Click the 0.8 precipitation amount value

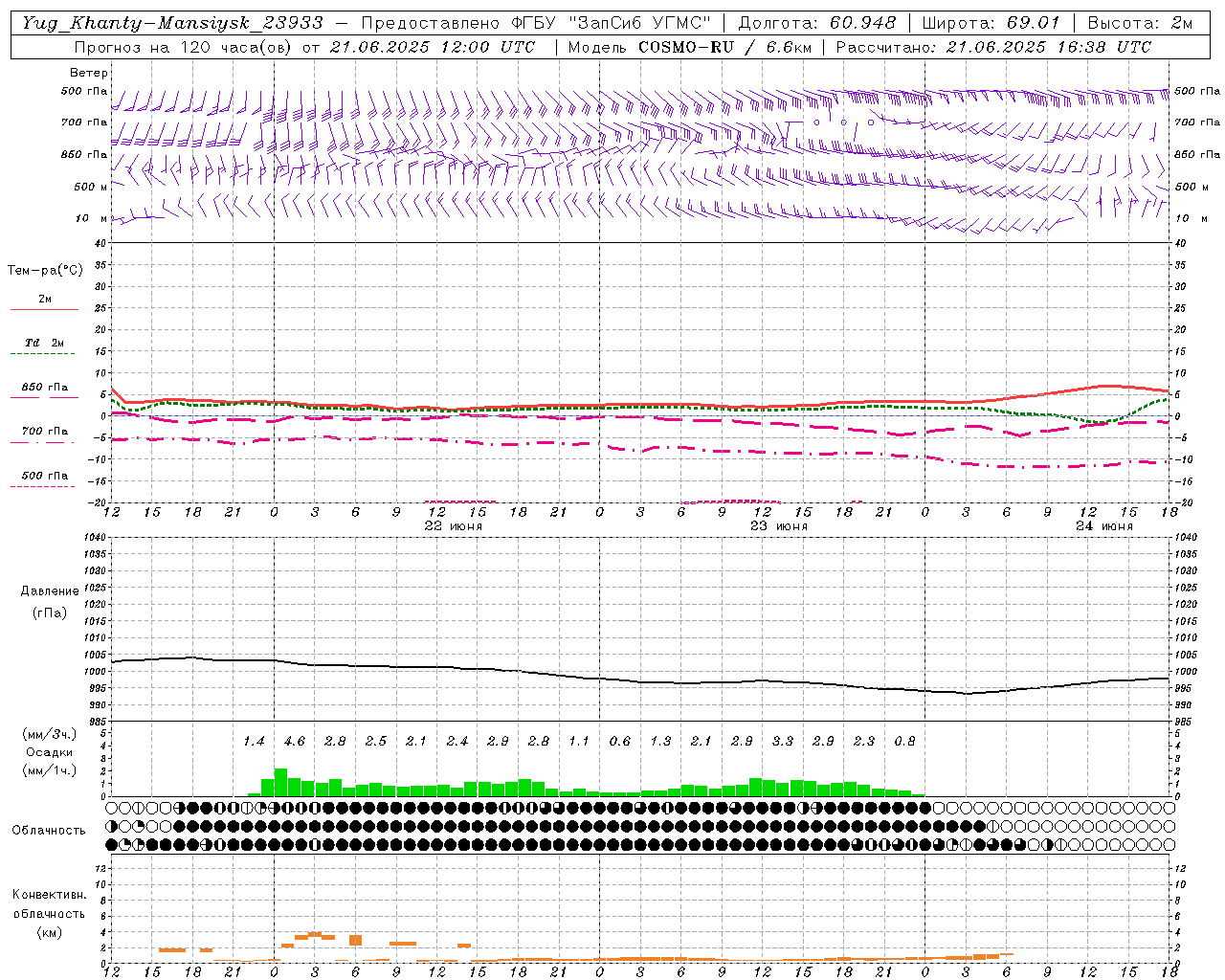[x=904, y=742]
